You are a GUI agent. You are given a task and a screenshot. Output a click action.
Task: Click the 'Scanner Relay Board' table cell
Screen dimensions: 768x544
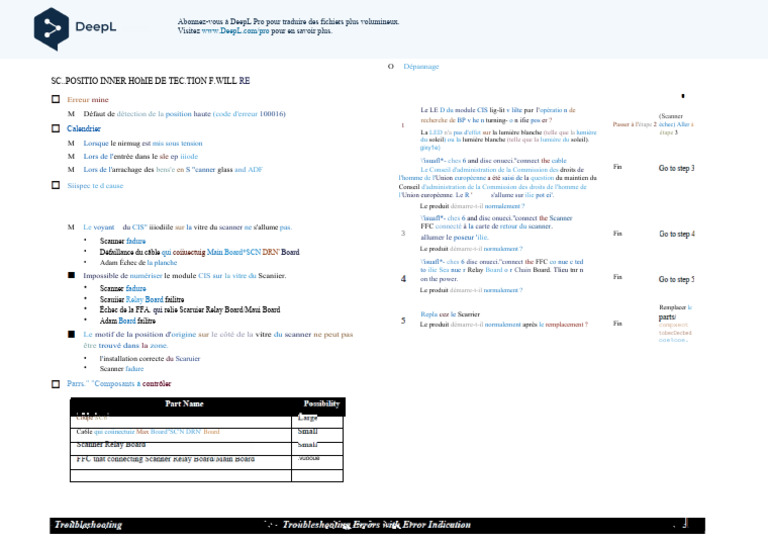point(181,447)
